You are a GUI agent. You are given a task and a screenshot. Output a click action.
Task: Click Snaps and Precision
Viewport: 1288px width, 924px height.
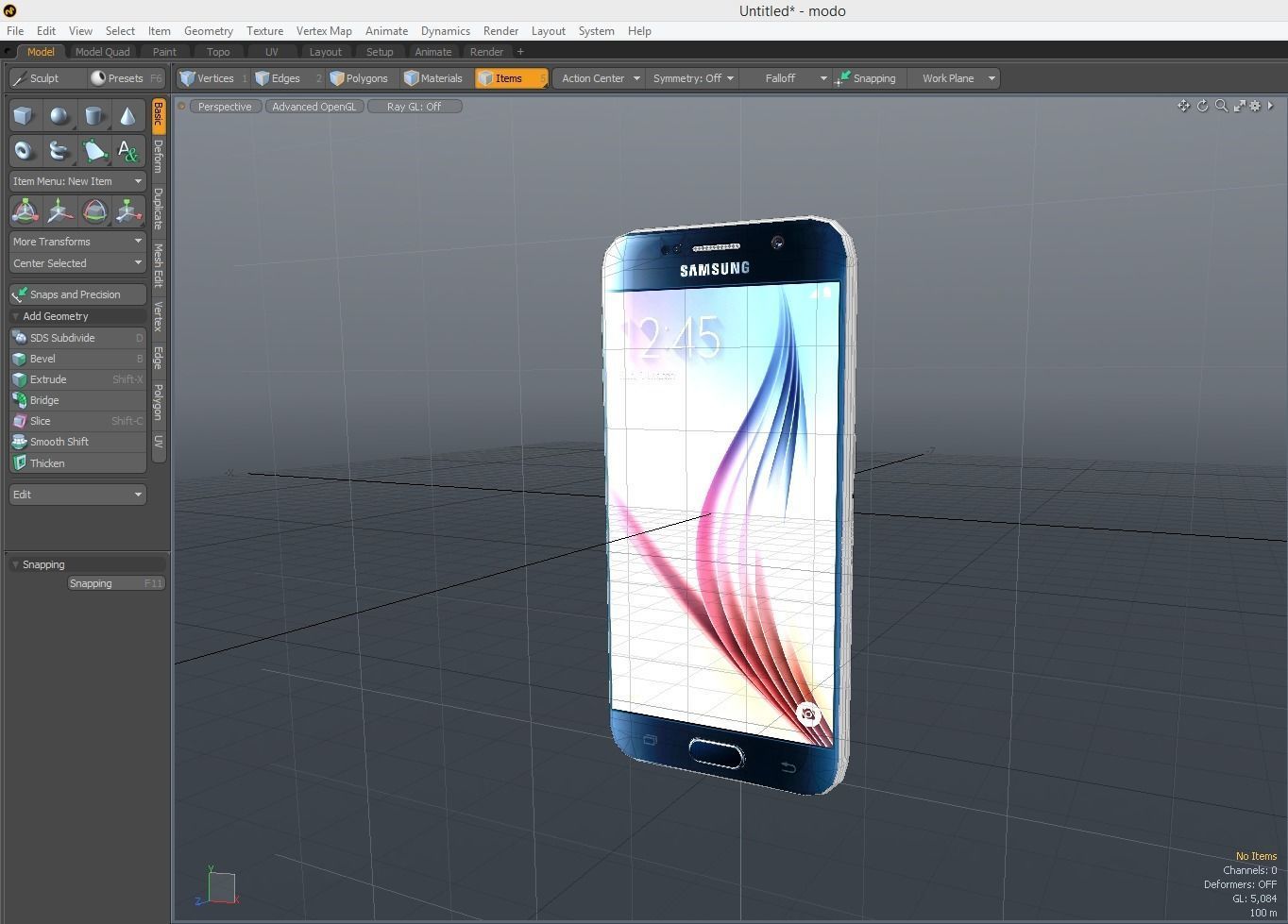click(77, 294)
